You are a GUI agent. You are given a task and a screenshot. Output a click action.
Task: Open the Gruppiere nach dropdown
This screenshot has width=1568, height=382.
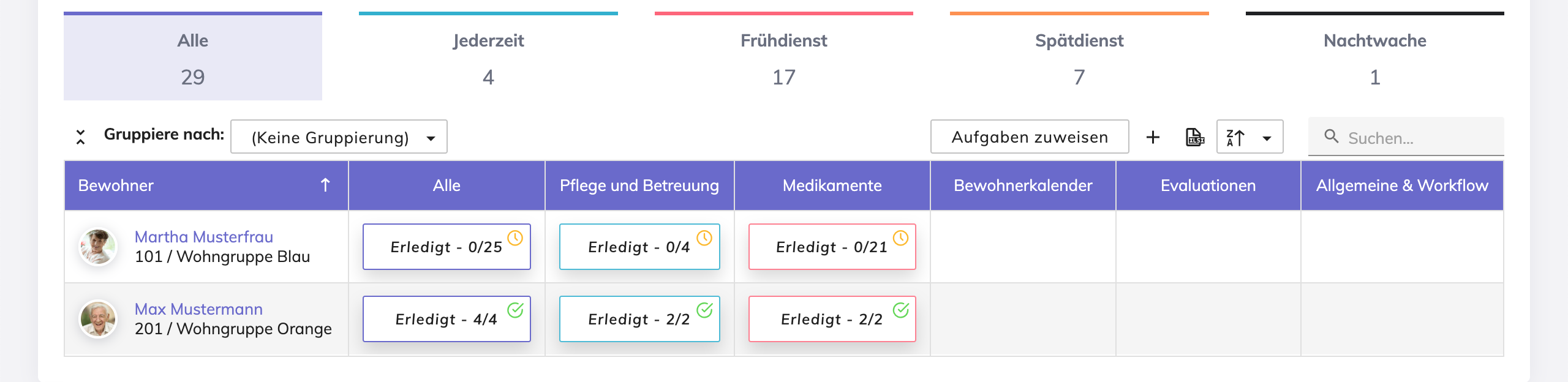[x=339, y=137]
